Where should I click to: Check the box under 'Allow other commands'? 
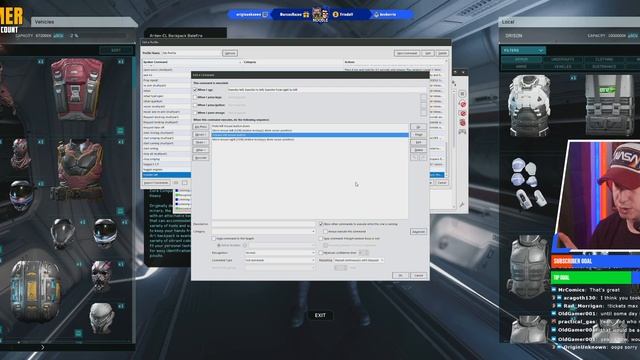[x=325, y=231]
